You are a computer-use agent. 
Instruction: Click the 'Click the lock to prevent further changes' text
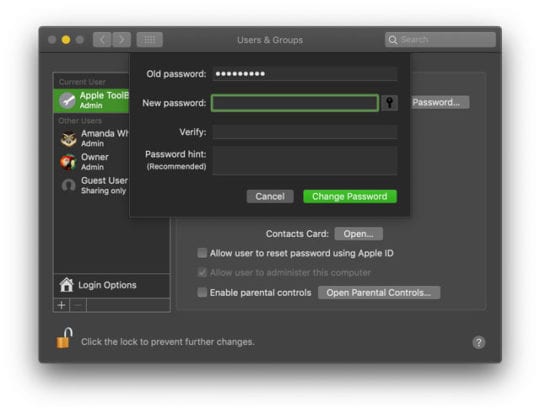[168, 342]
